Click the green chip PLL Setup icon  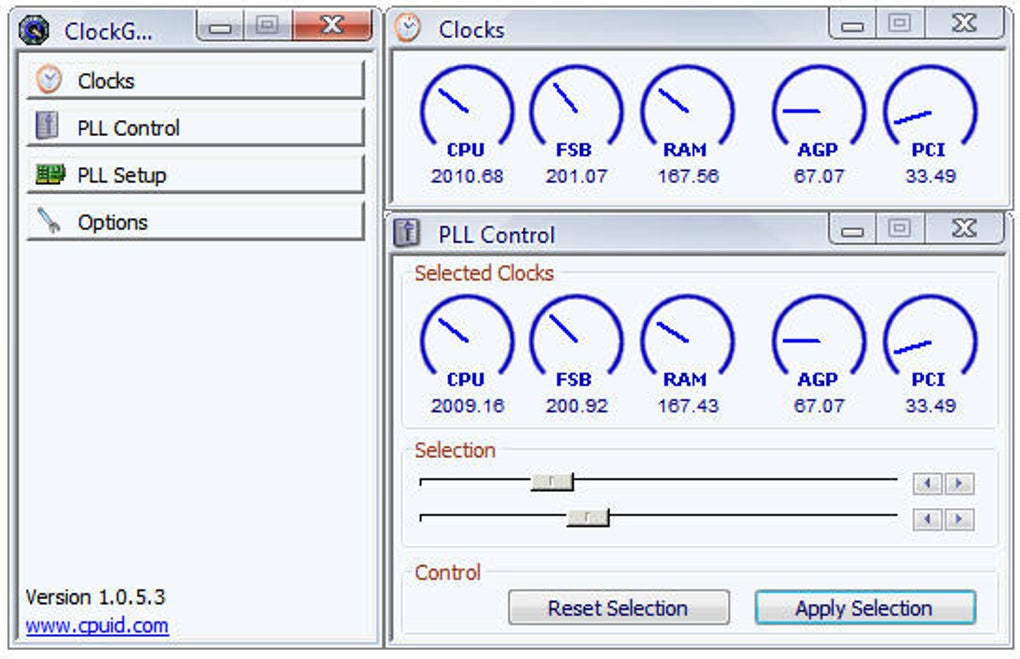(50, 174)
